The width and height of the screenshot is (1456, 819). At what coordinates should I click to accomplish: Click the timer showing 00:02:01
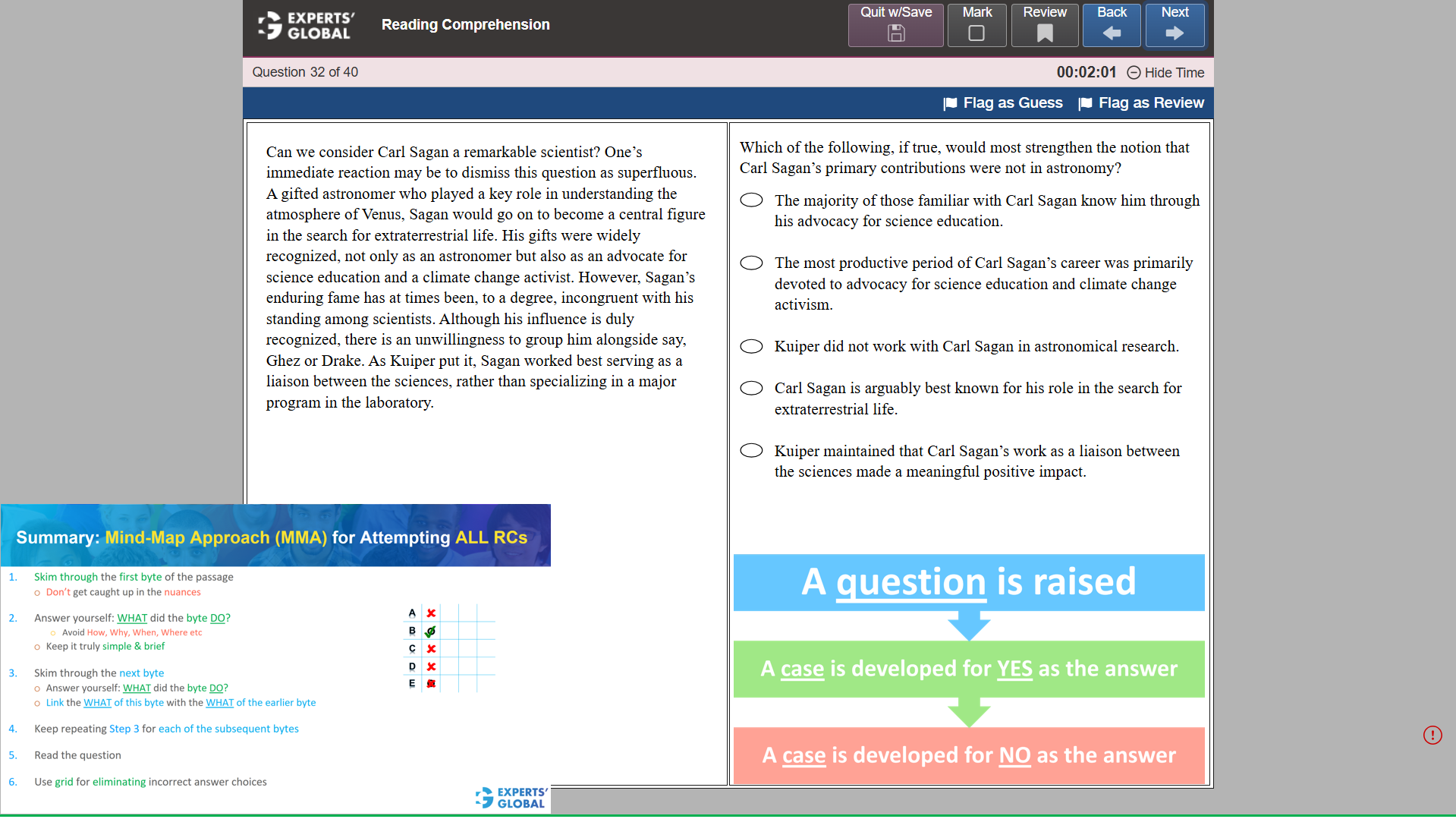(x=1086, y=72)
